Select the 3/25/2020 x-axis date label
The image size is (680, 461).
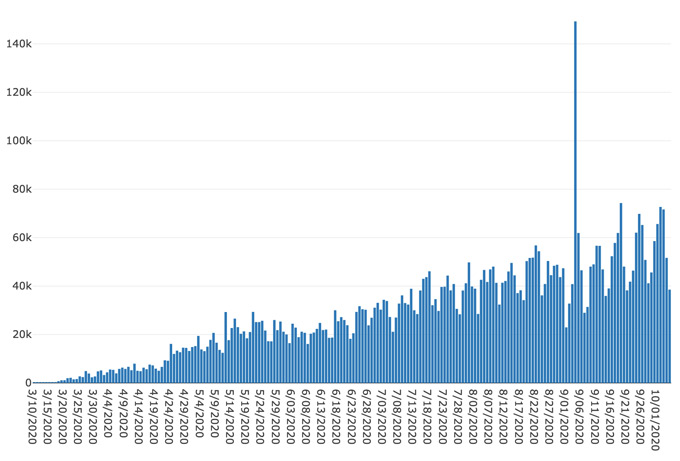point(78,416)
